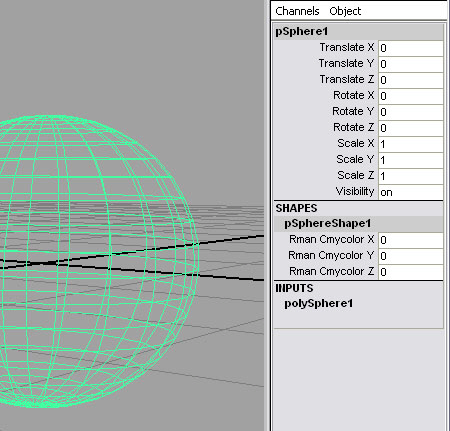Select the Rotate Z channel label
The width and height of the screenshot is (450, 431).
[354, 127]
